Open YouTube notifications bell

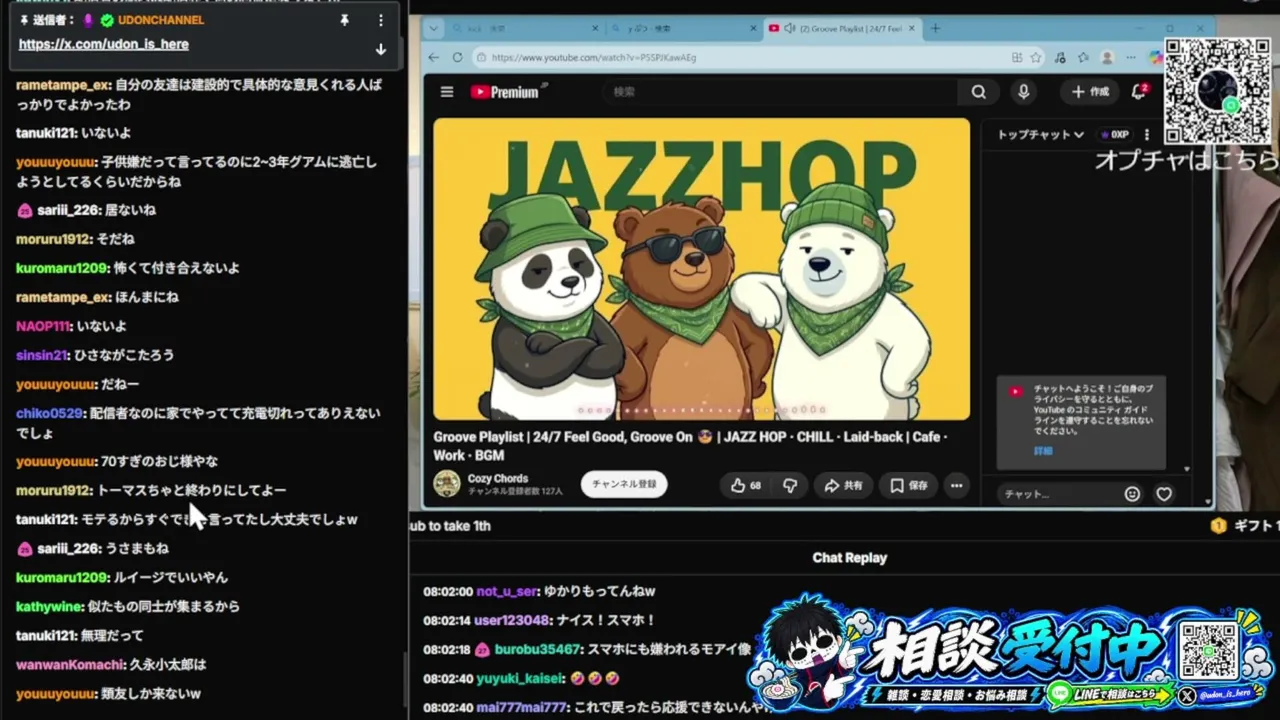[1138, 92]
